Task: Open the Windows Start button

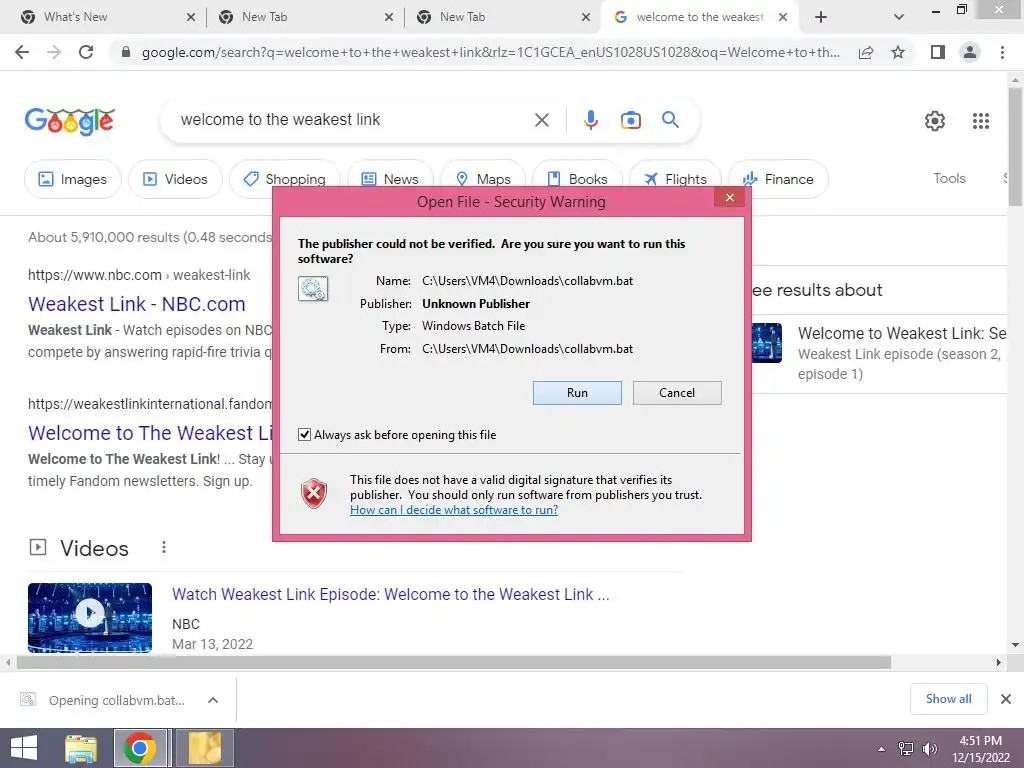Action: 24,748
